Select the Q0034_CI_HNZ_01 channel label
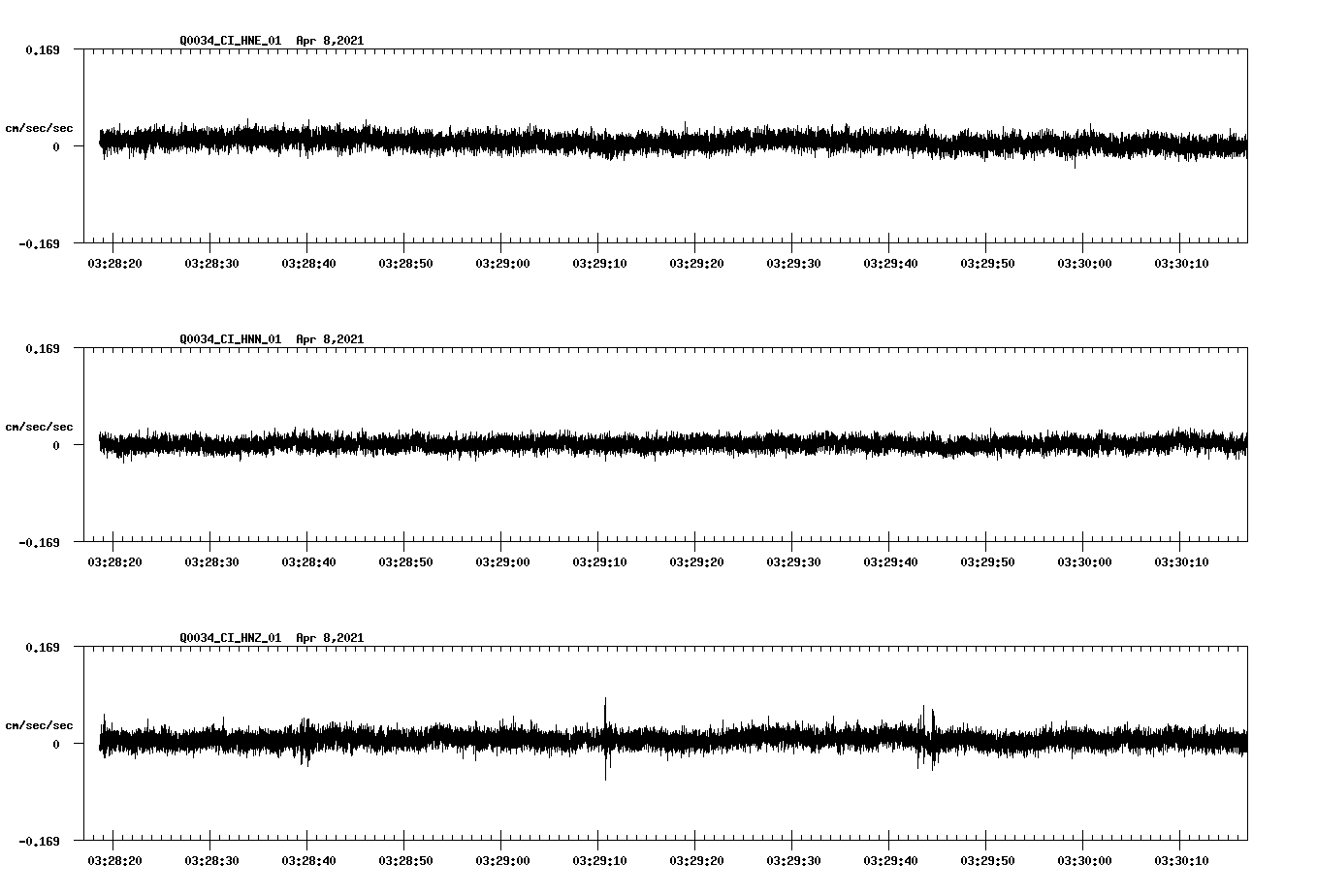Image resolution: width=1317 pixels, height=896 pixels. coord(230,638)
